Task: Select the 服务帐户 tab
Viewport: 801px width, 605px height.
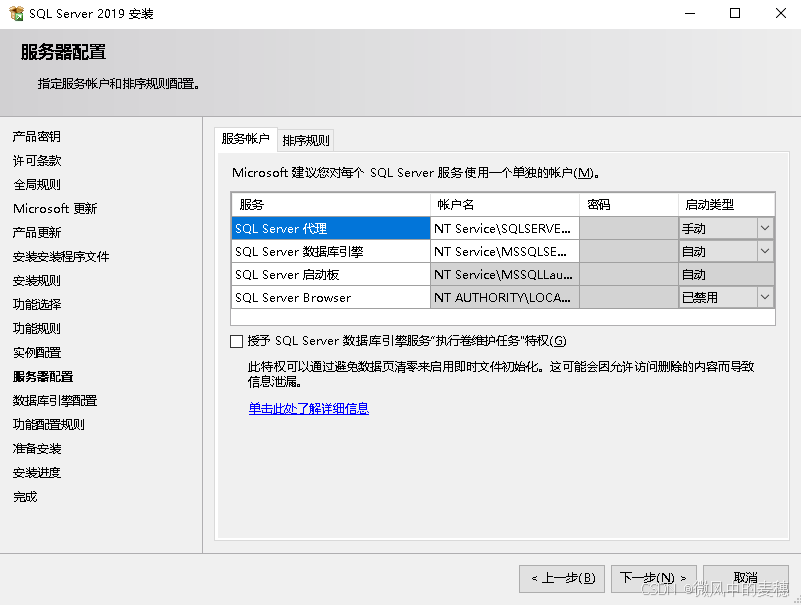Action: click(246, 139)
